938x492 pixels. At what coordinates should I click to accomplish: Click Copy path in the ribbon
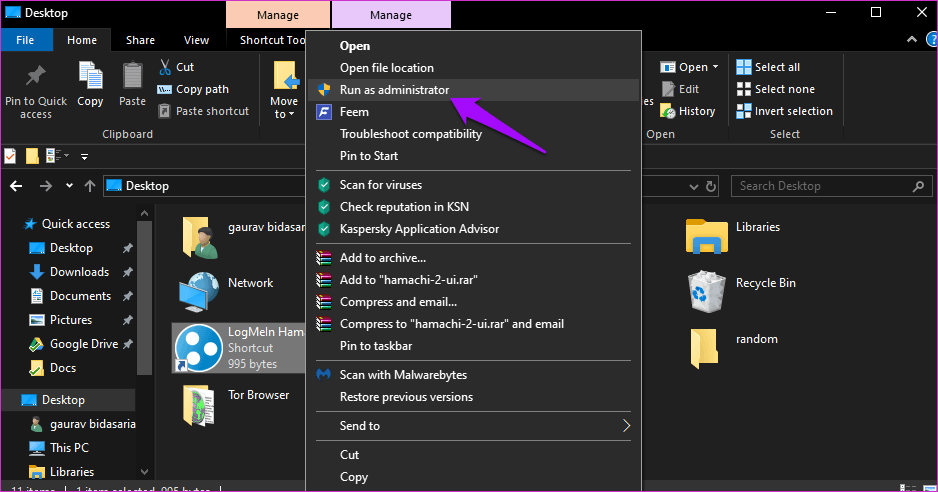[x=193, y=89]
